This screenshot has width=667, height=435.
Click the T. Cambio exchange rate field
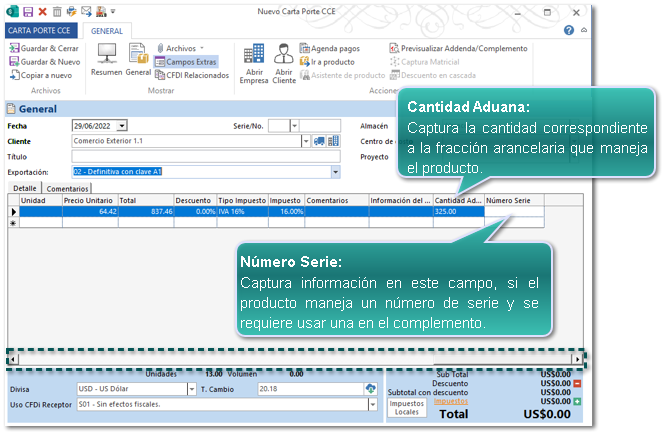(x=311, y=389)
